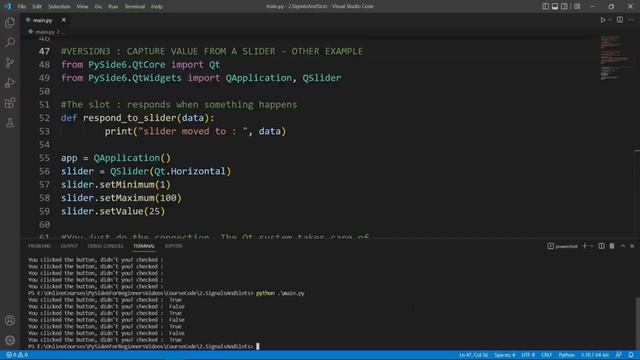Close the terminal panel
This screenshot has height=360, width=640.
pyautogui.click(x=632, y=246)
